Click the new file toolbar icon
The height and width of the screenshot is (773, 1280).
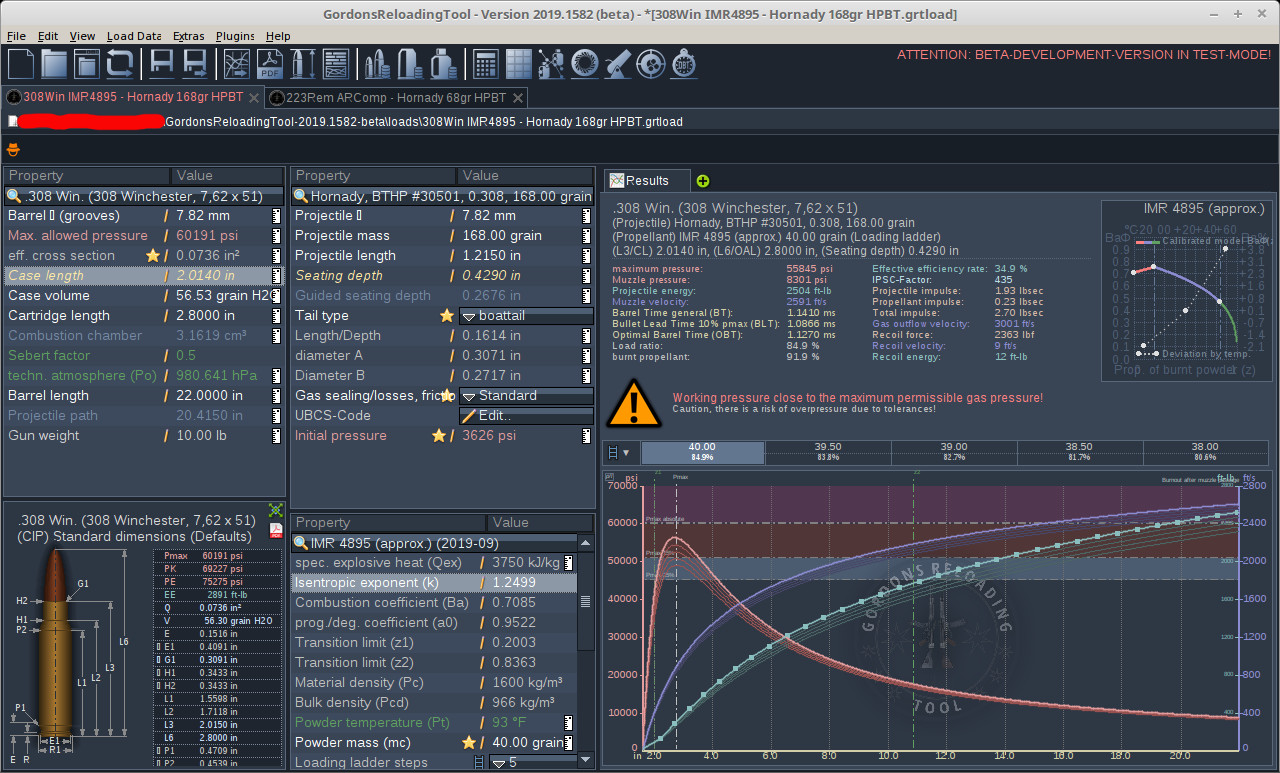22,64
